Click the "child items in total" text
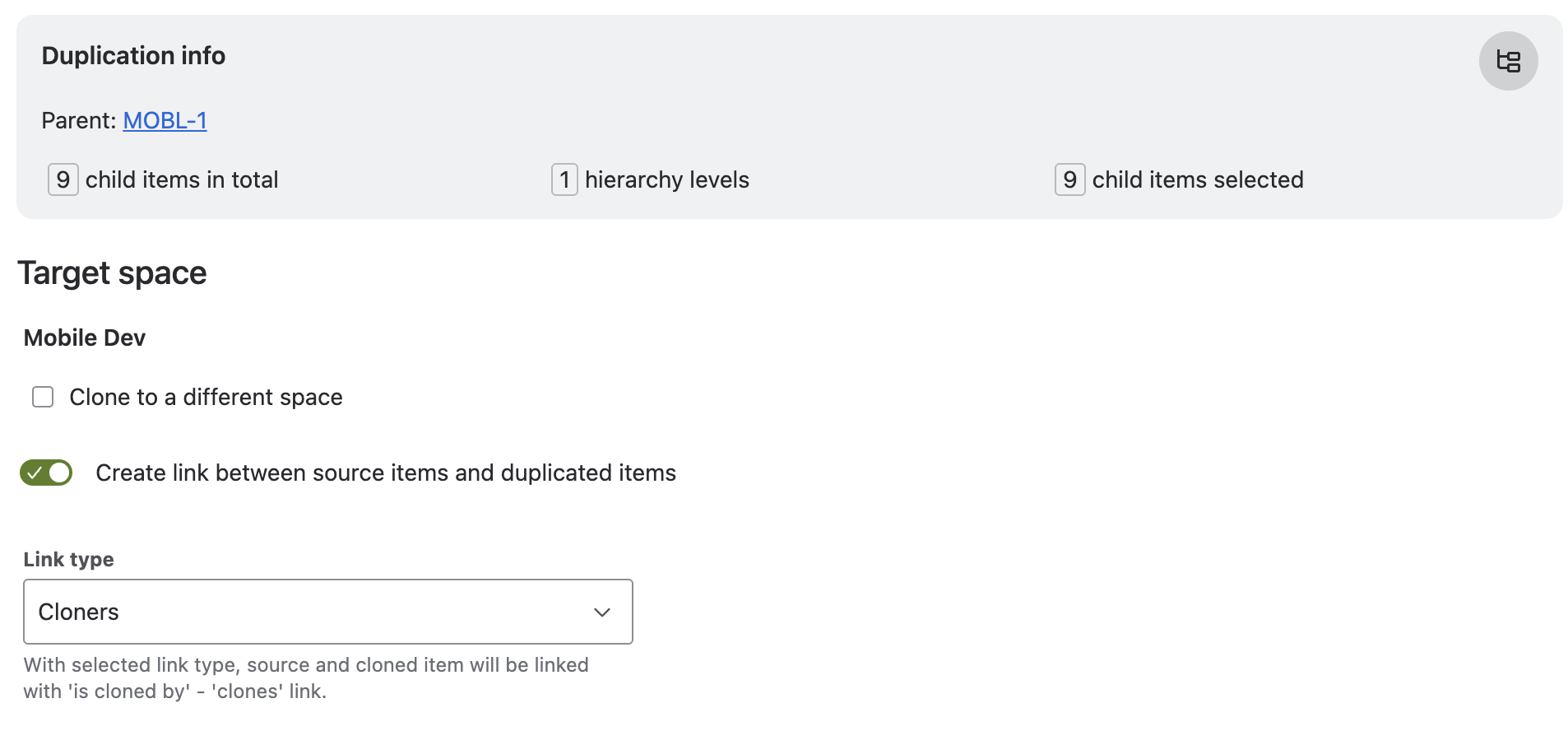The height and width of the screenshot is (731, 1568). click(x=182, y=179)
